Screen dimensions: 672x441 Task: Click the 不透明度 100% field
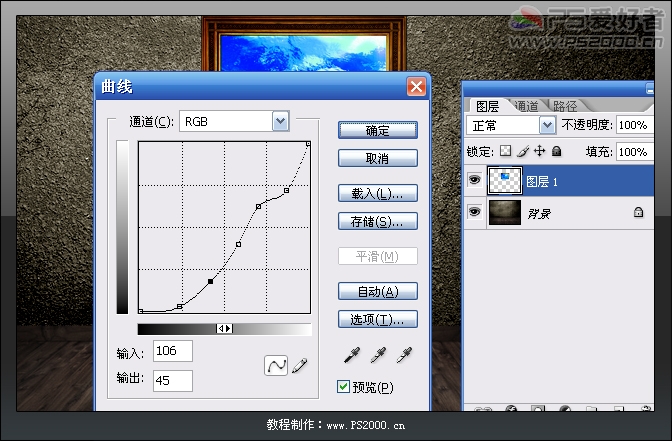(635, 125)
